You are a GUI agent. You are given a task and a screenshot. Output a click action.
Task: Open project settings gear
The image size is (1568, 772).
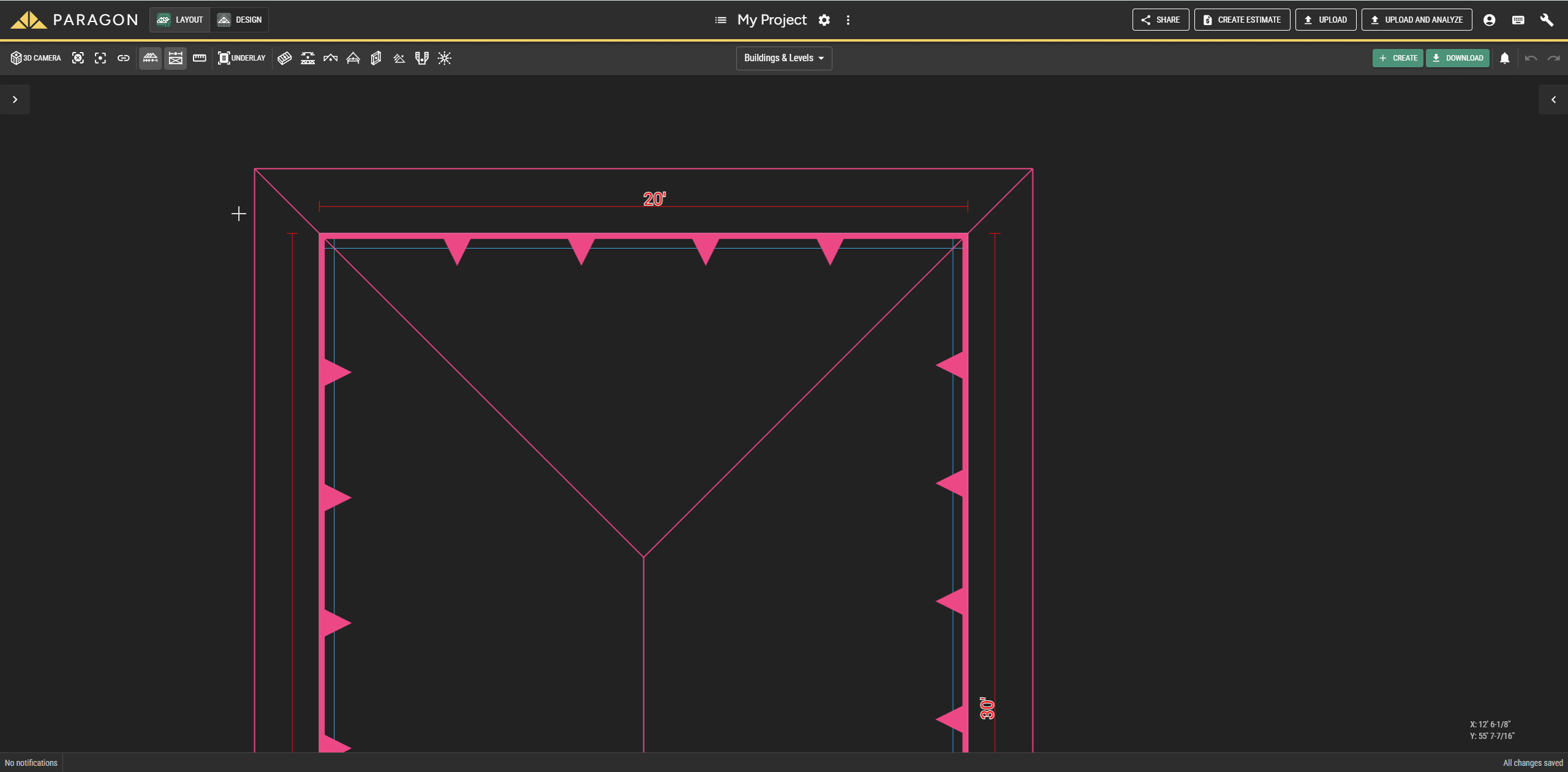[824, 20]
